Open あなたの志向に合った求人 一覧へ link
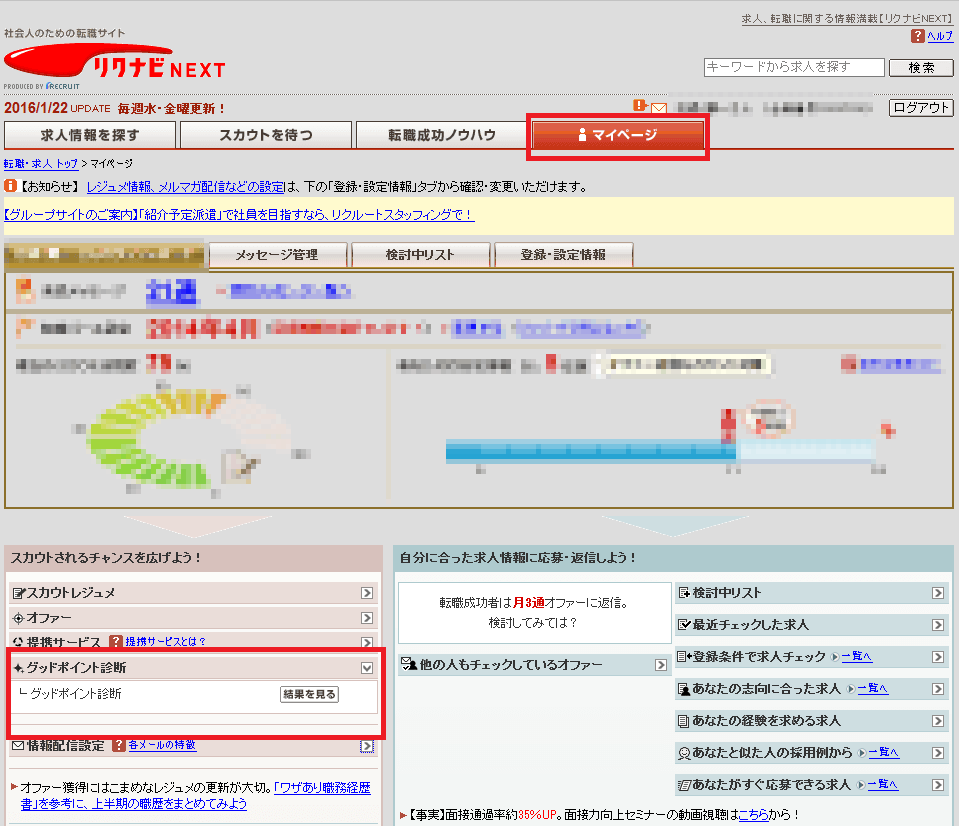 [873, 688]
